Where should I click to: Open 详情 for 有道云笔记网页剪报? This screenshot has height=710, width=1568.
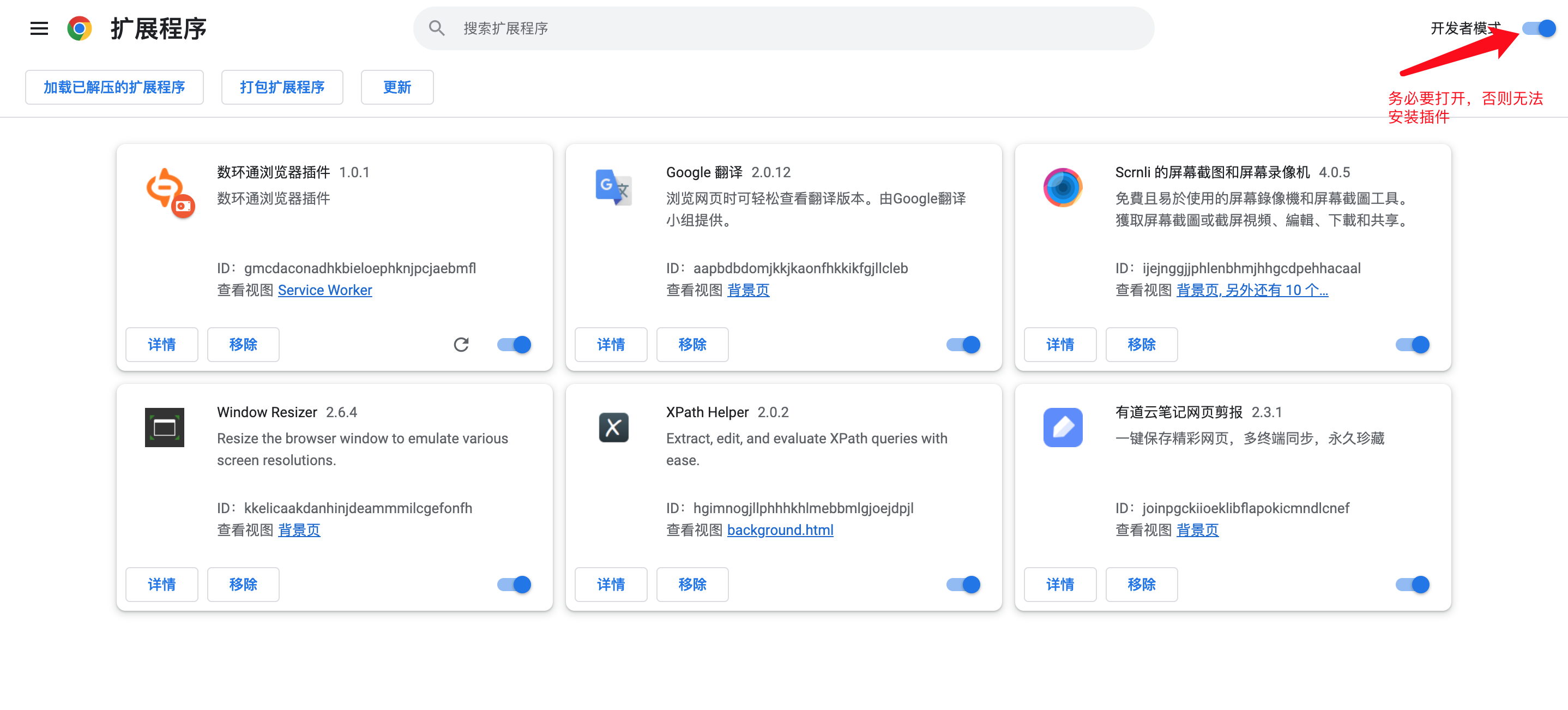point(1060,585)
